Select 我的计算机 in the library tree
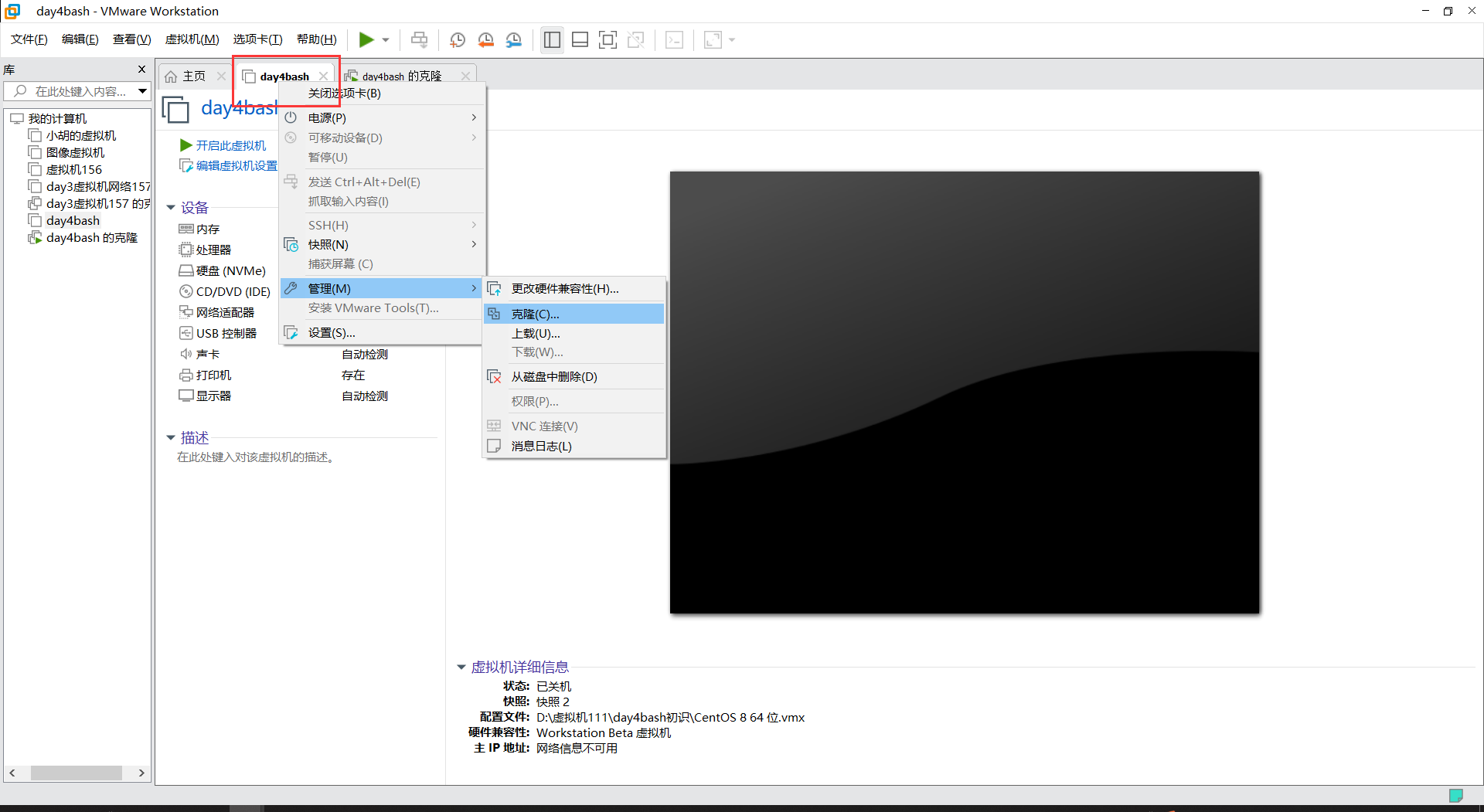 tap(57, 118)
